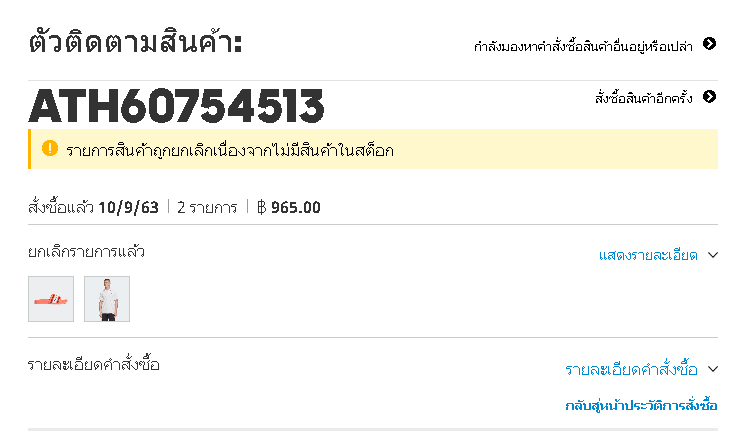
Task: Click the Baht currency symbol before 965.00
Action: point(261,208)
